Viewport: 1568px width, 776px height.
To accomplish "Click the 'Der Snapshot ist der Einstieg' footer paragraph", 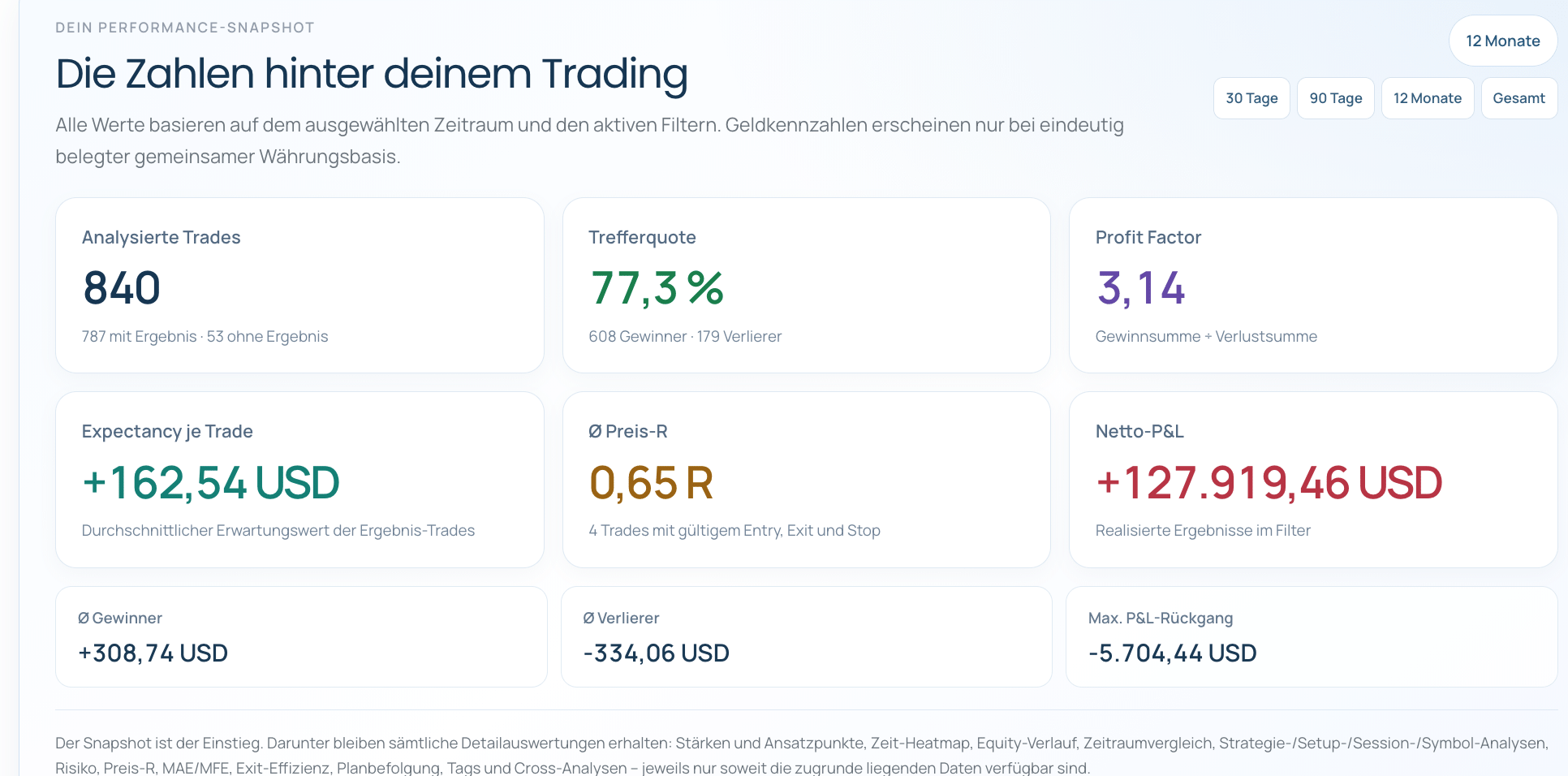I will (x=801, y=755).
